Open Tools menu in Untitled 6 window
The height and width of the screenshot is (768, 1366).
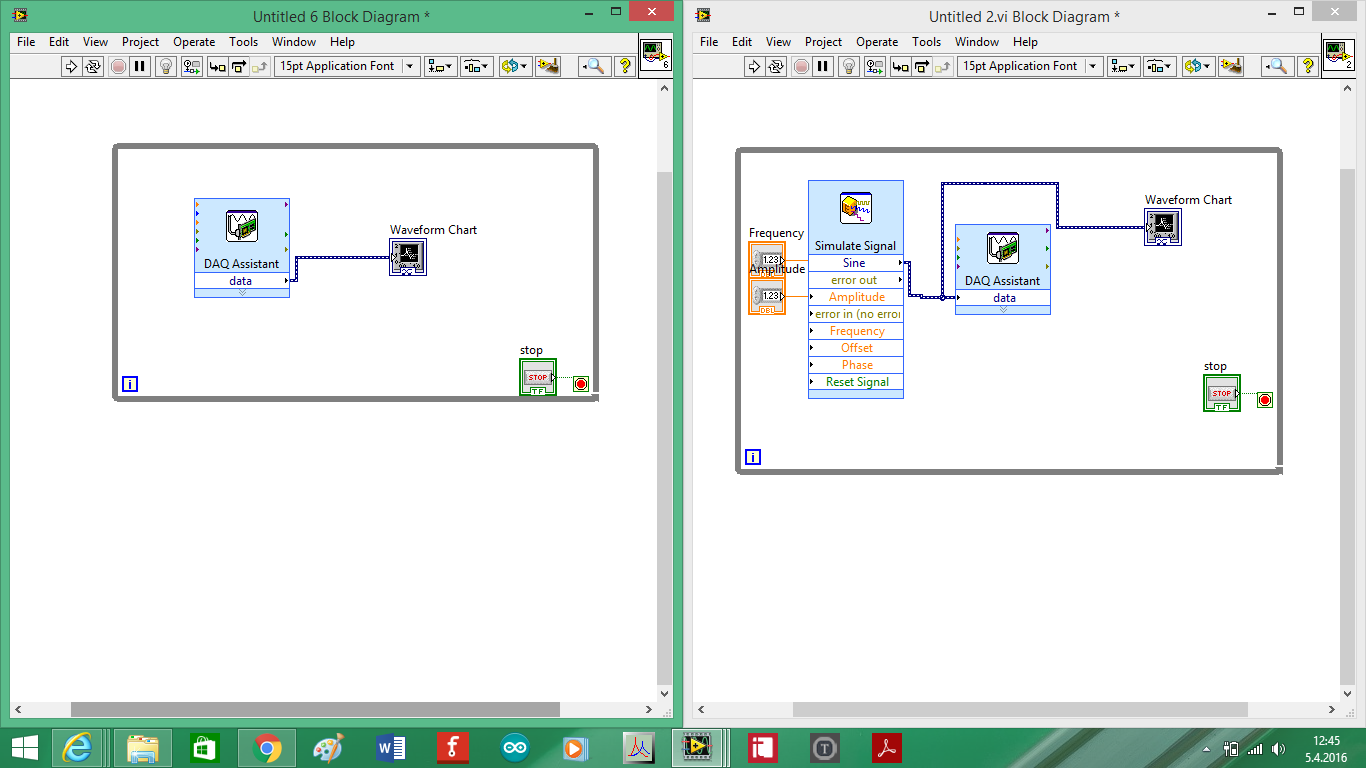click(x=243, y=42)
